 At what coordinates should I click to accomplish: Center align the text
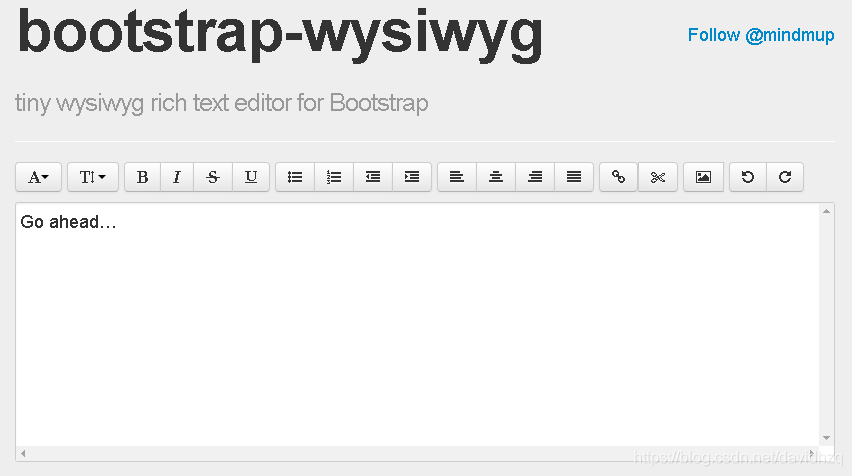pos(496,177)
